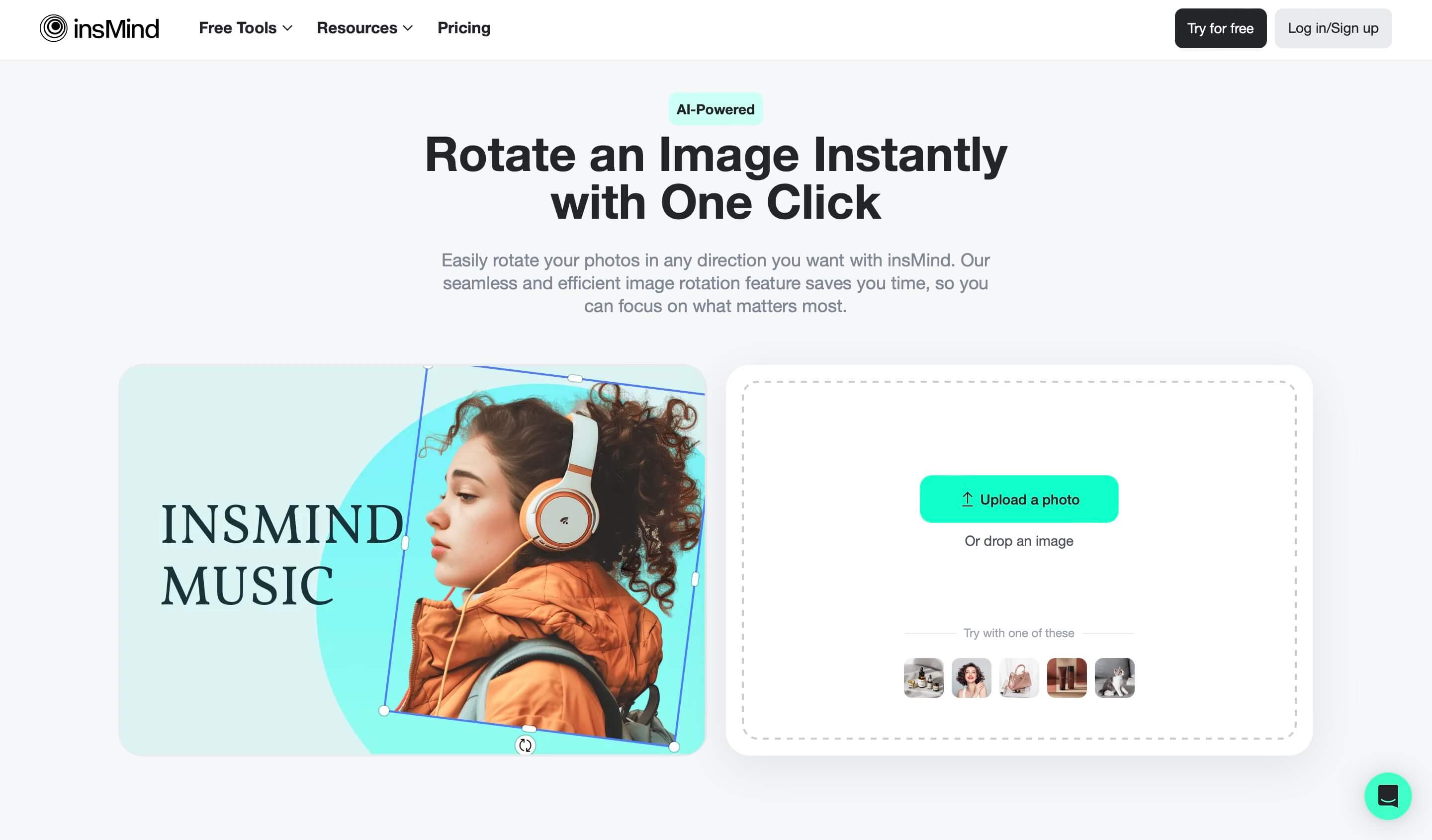This screenshot has width=1432, height=840.
Task: Select the handbag sample thumbnail
Action: (1018, 677)
